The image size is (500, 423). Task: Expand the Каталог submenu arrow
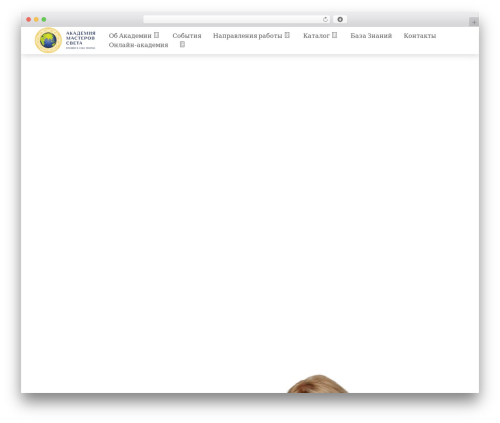tap(334, 35)
